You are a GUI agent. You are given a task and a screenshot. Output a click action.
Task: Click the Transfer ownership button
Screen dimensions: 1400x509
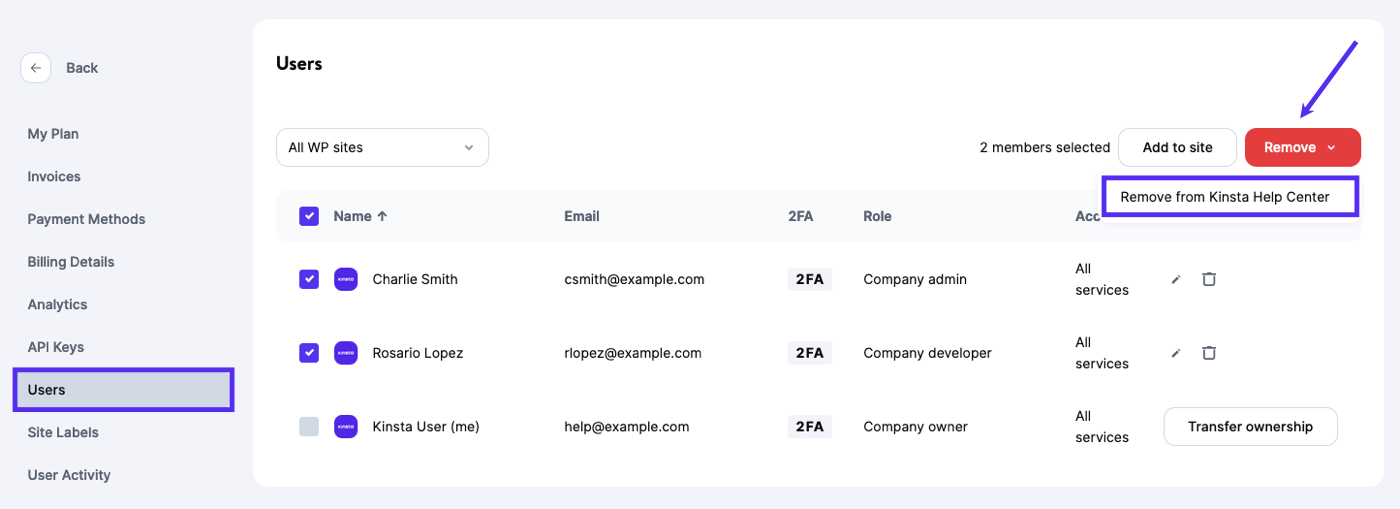click(1250, 426)
